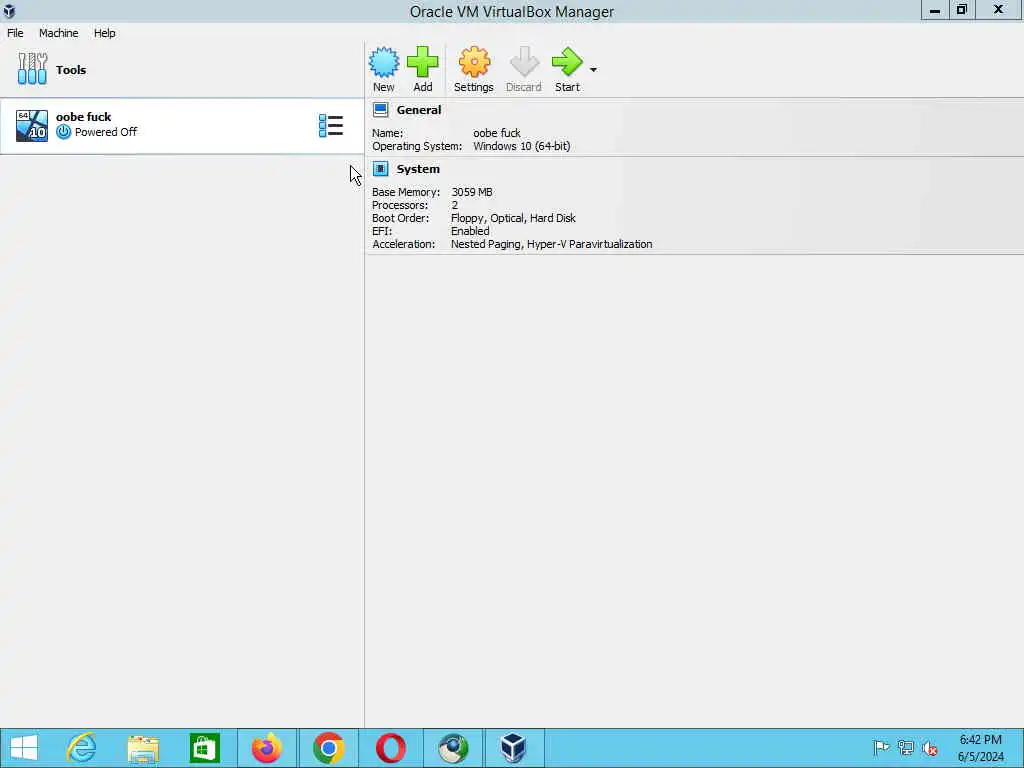1024x768 pixels.
Task: Click the VirtualBox title bar app icon
Action: (9, 10)
